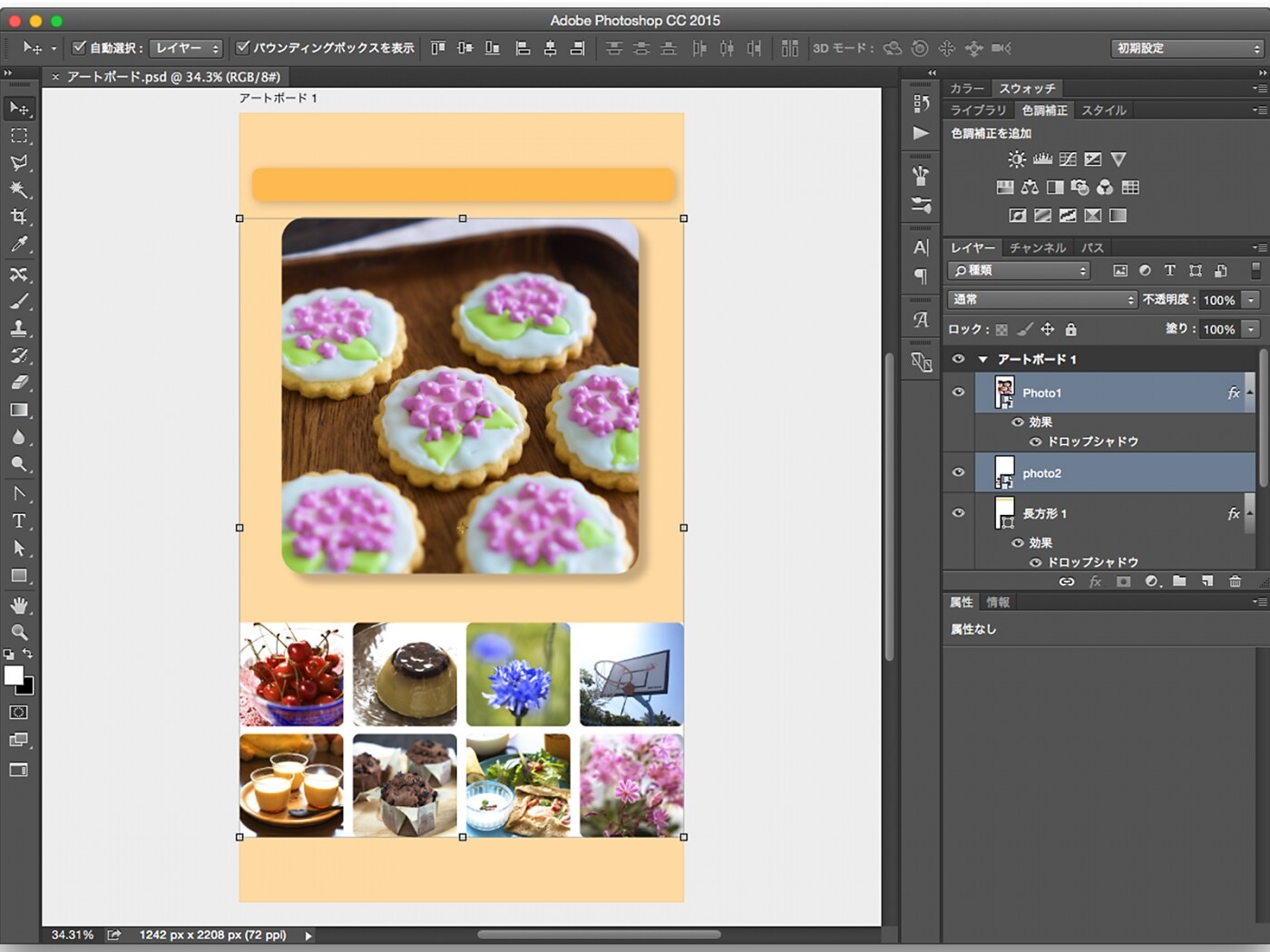
Task: Open the blend mode 通常 dropdown
Action: point(1041,299)
